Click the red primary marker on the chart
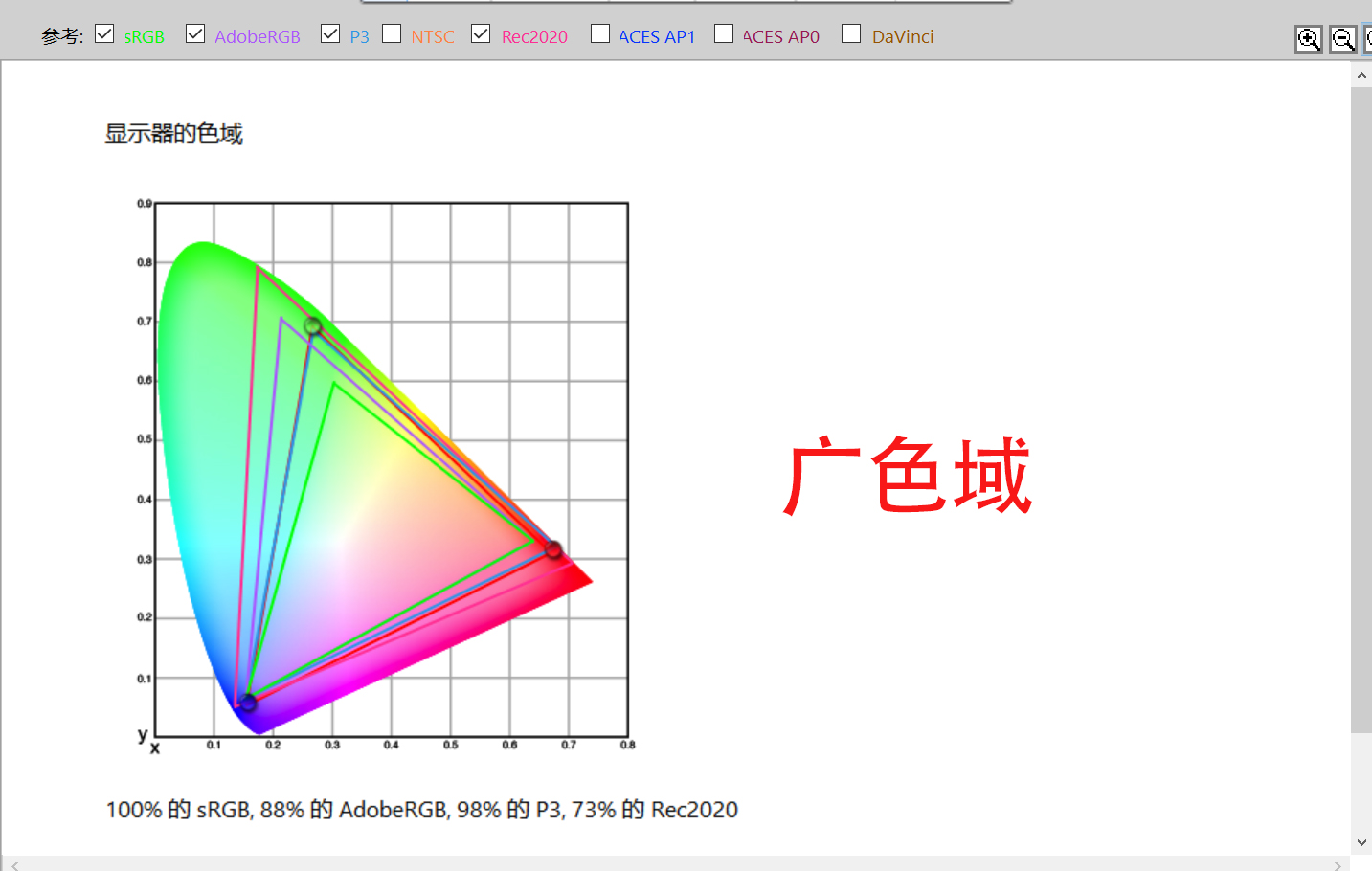1372x871 pixels. (553, 549)
